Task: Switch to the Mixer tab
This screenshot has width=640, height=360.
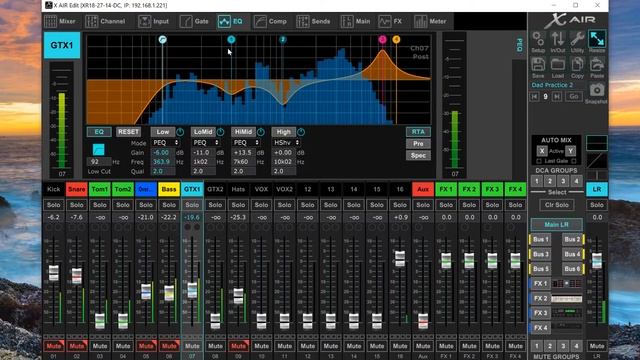Action: pyautogui.click(x=60, y=21)
